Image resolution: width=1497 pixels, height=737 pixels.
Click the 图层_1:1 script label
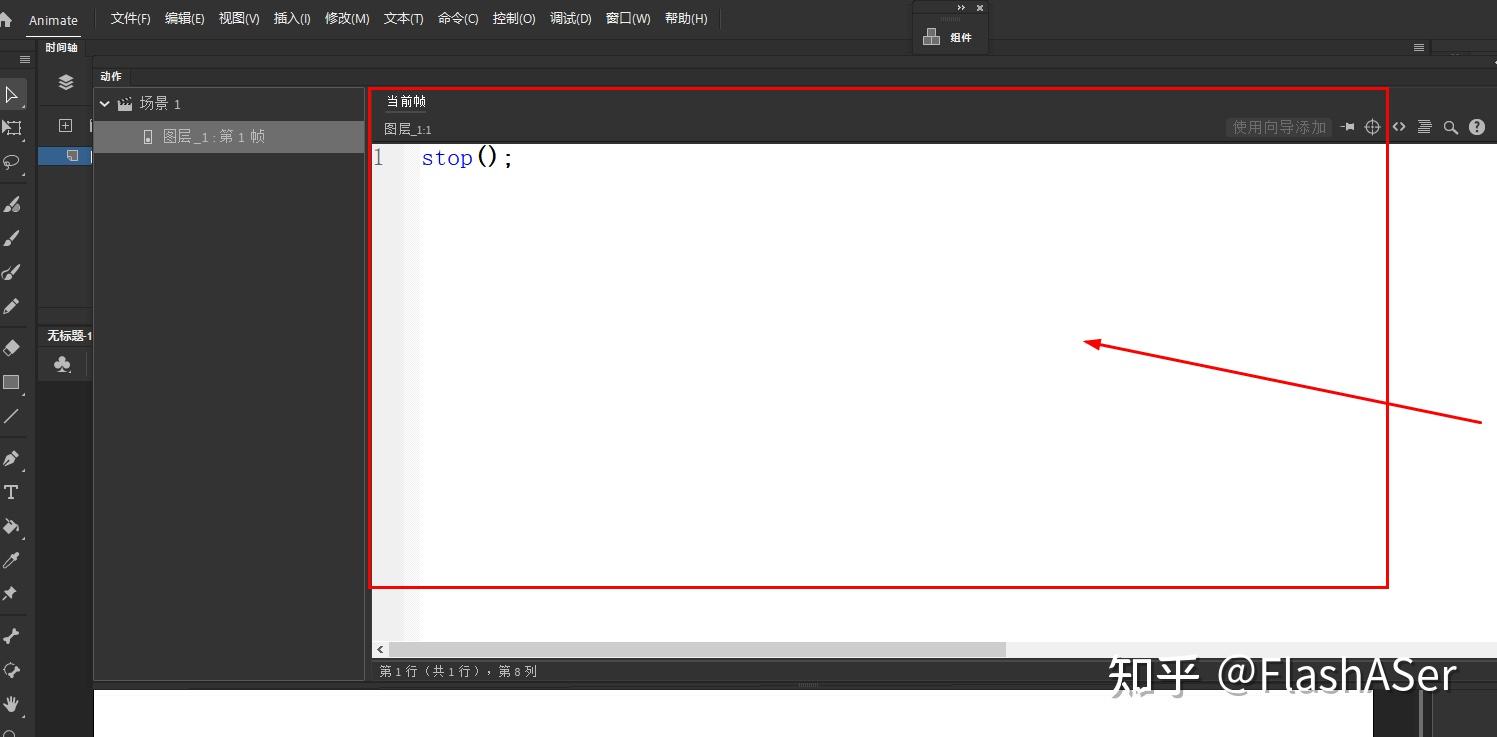coord(408,129)
